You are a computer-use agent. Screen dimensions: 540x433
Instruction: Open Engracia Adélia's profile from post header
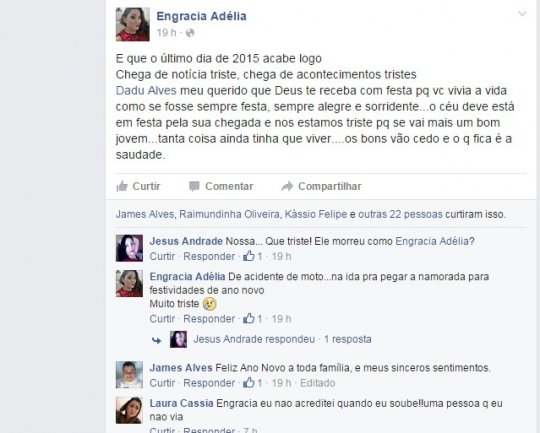(x=201, y=16)
